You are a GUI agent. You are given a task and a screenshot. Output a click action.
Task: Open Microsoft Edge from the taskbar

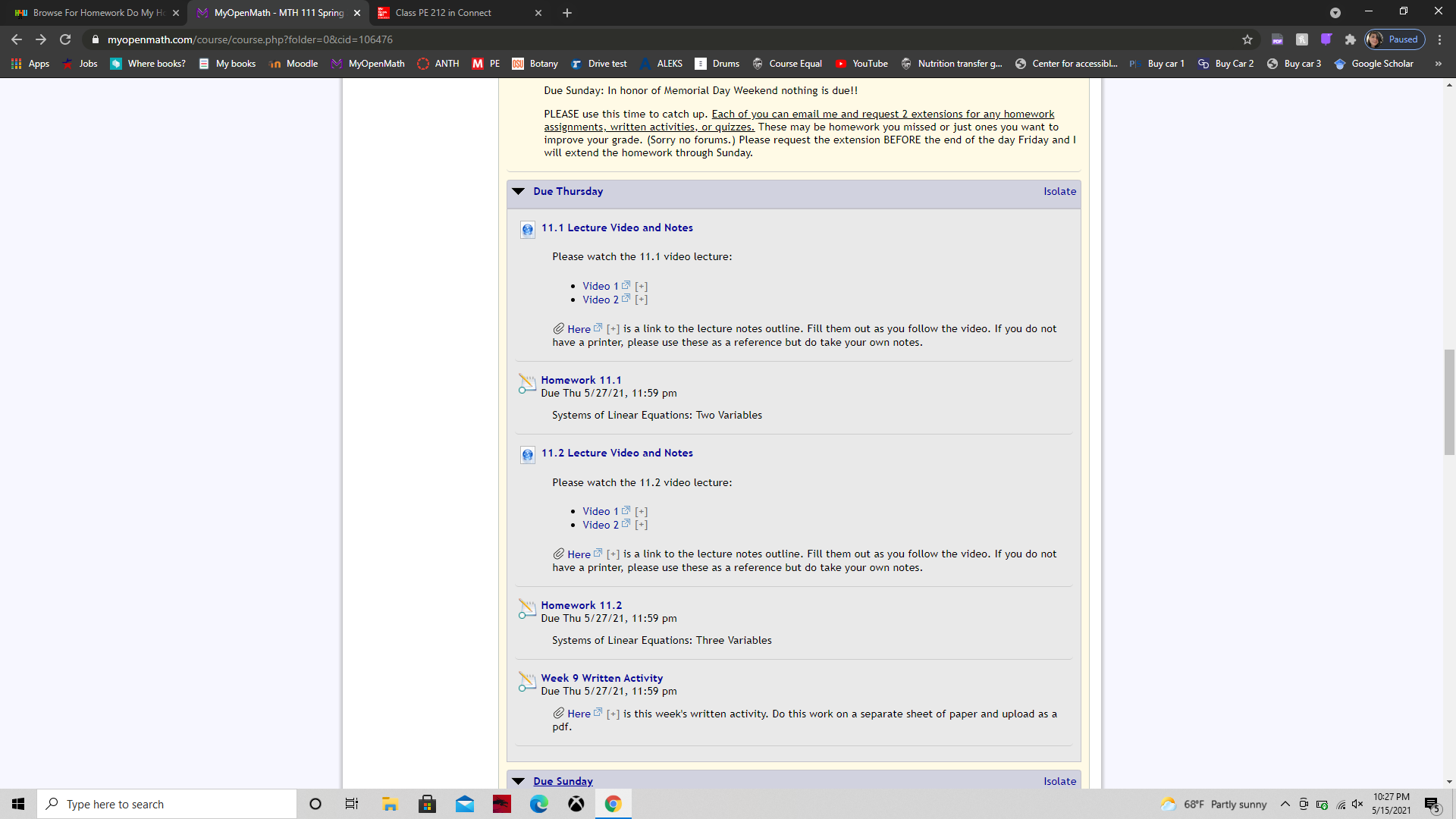point(539,804)
